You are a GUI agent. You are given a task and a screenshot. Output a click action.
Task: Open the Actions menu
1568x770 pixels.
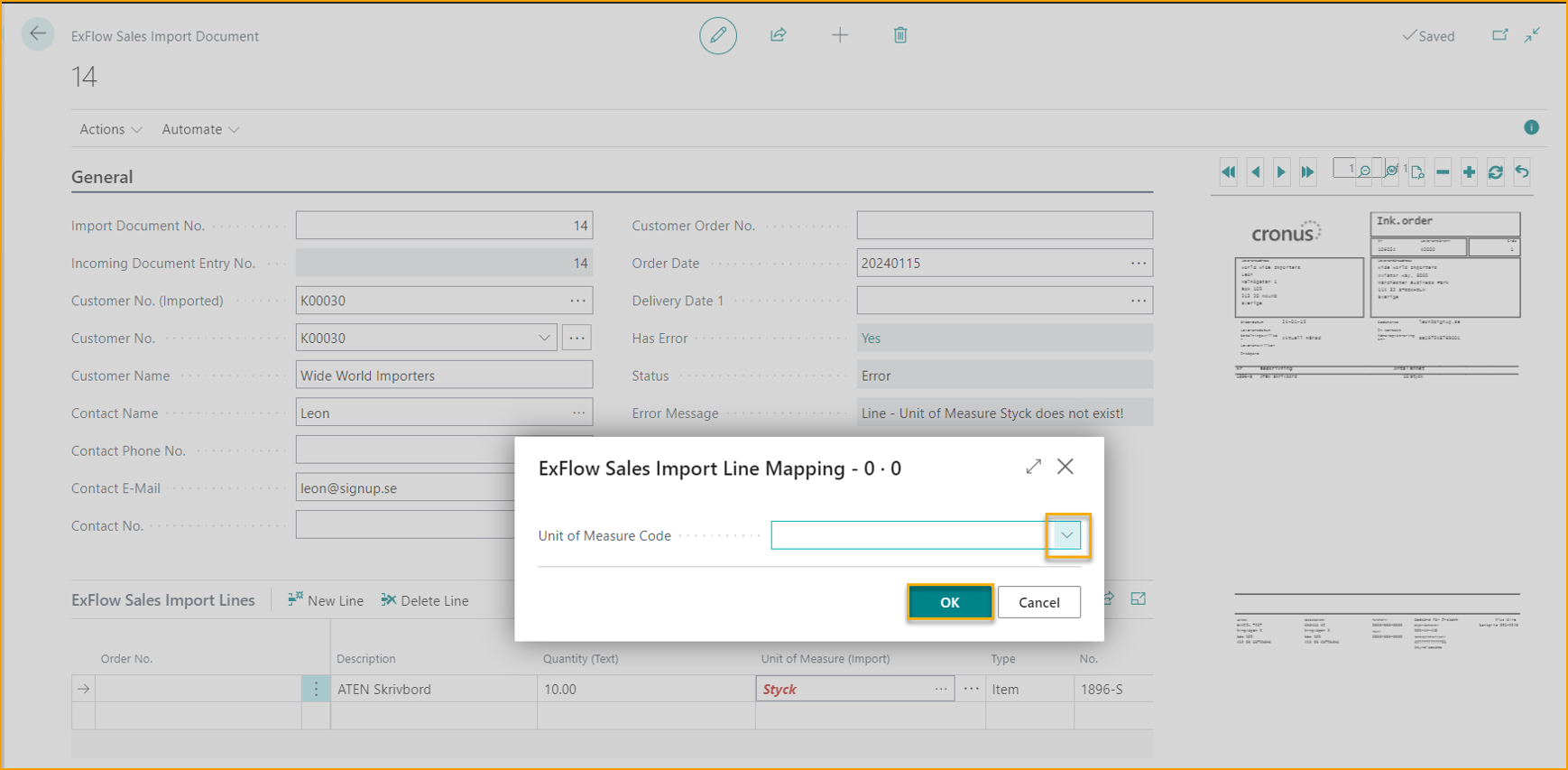click(111, 129)
